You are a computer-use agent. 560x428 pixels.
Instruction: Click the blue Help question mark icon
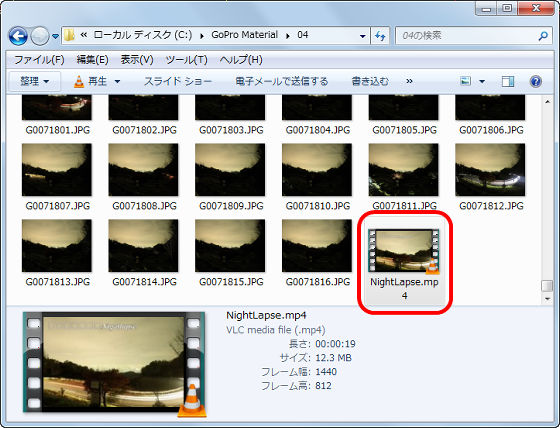[535, 81]
